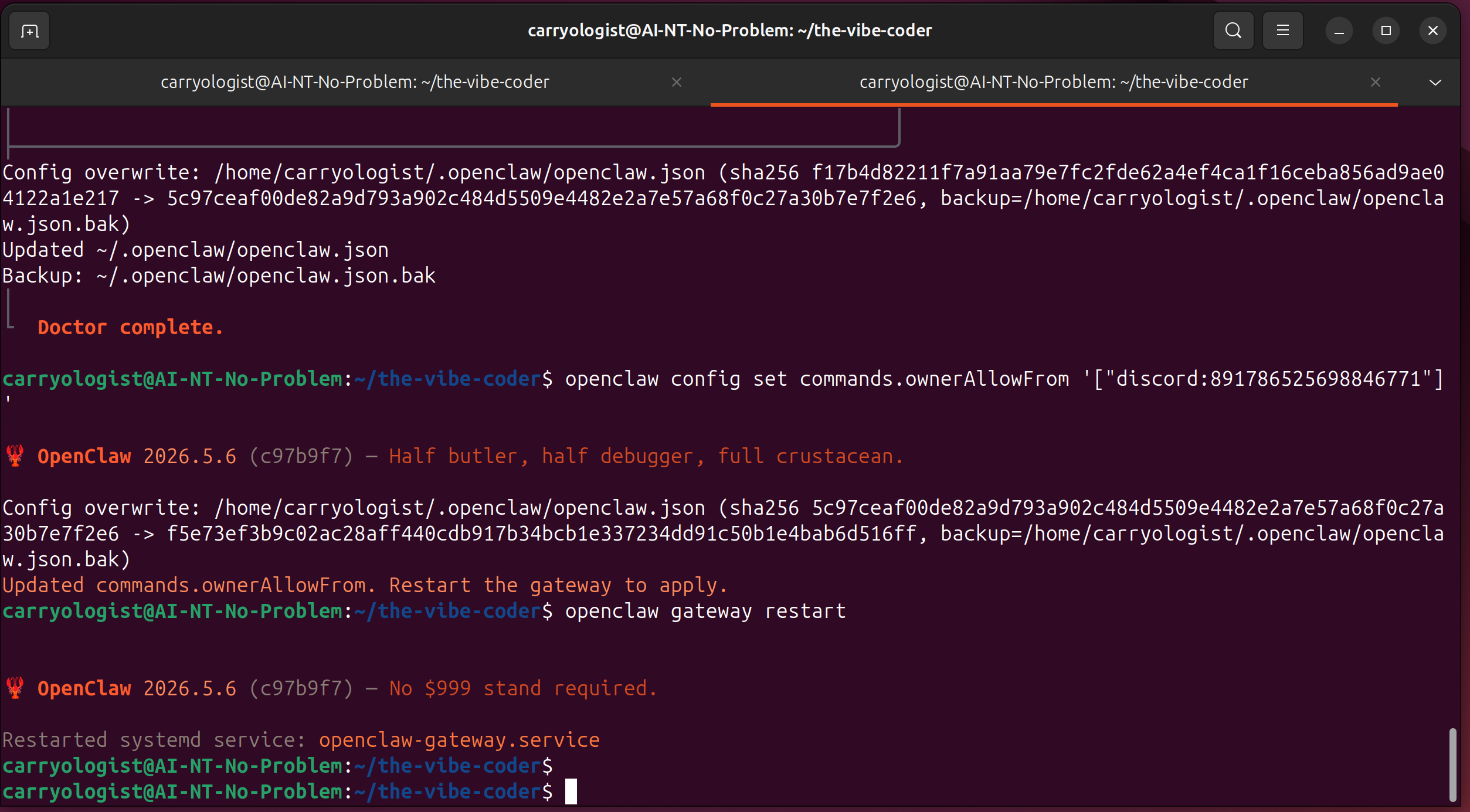Screen dimensions: 1470x812
Task: Click at the blinking cursor prompt
Action: [571, 791]
